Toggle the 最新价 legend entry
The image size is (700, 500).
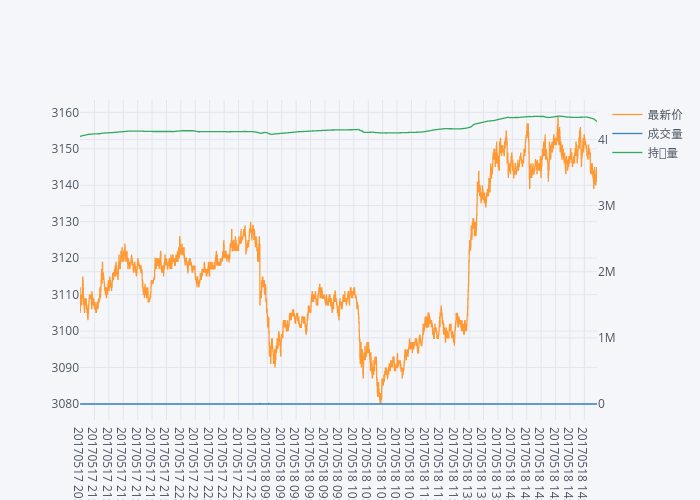pos(665,115)
